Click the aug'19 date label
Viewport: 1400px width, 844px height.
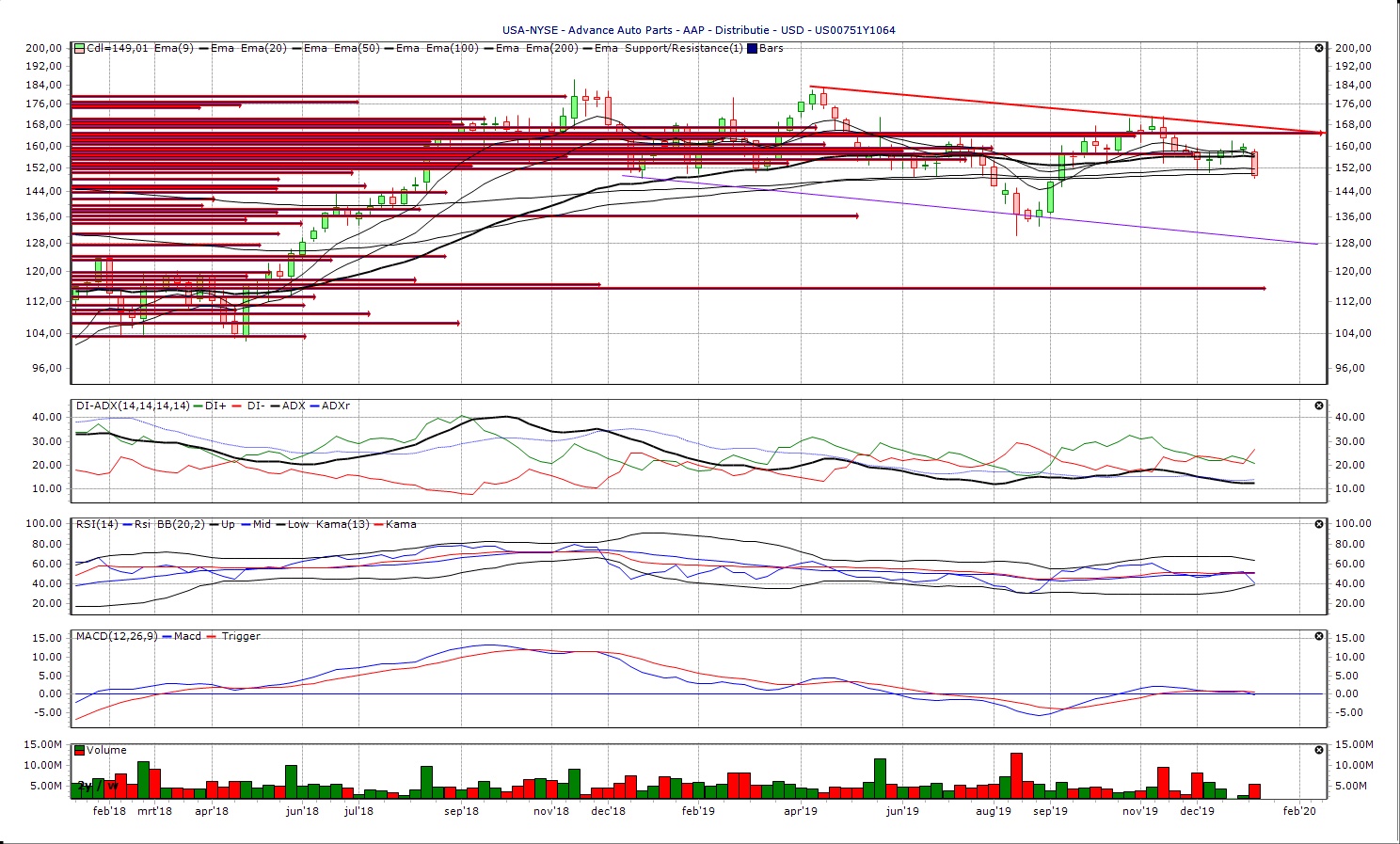(x=994, y=811)
